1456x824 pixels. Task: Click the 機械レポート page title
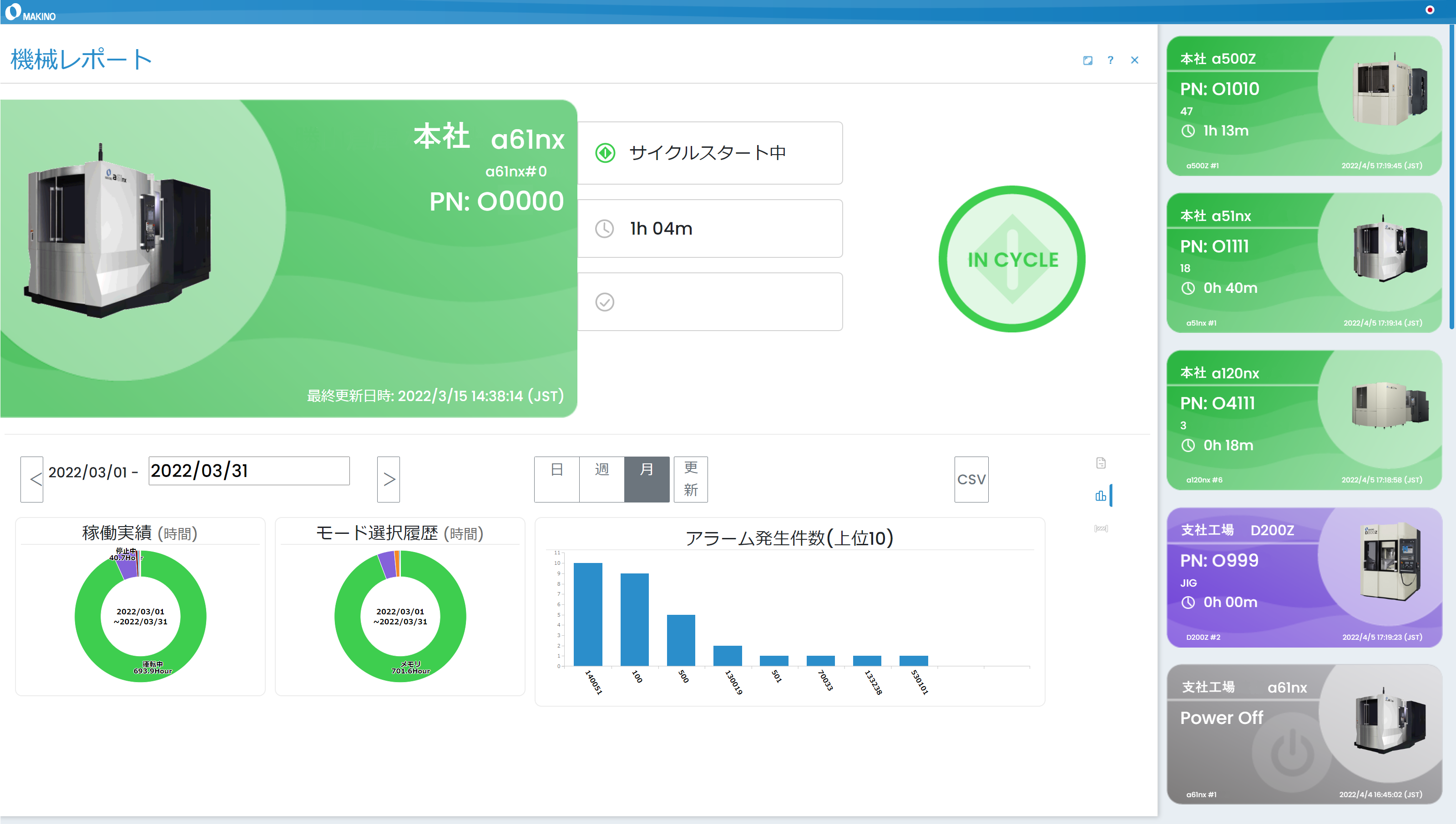click(81, 60)
